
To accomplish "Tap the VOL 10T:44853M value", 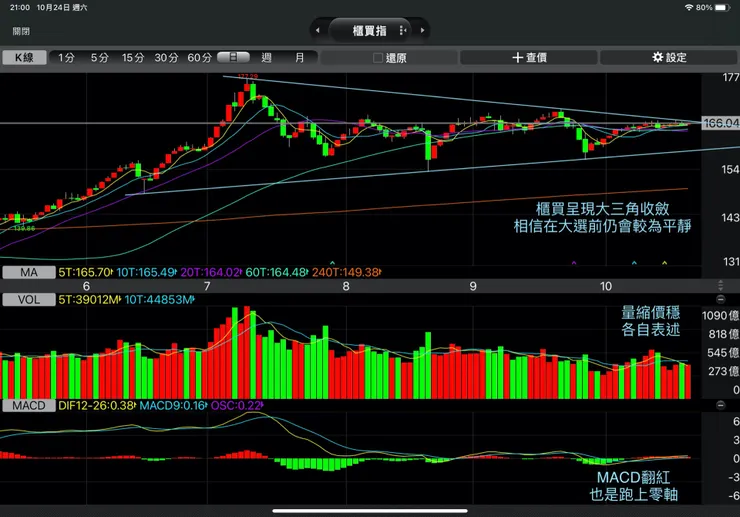I will tap(160, 299).
